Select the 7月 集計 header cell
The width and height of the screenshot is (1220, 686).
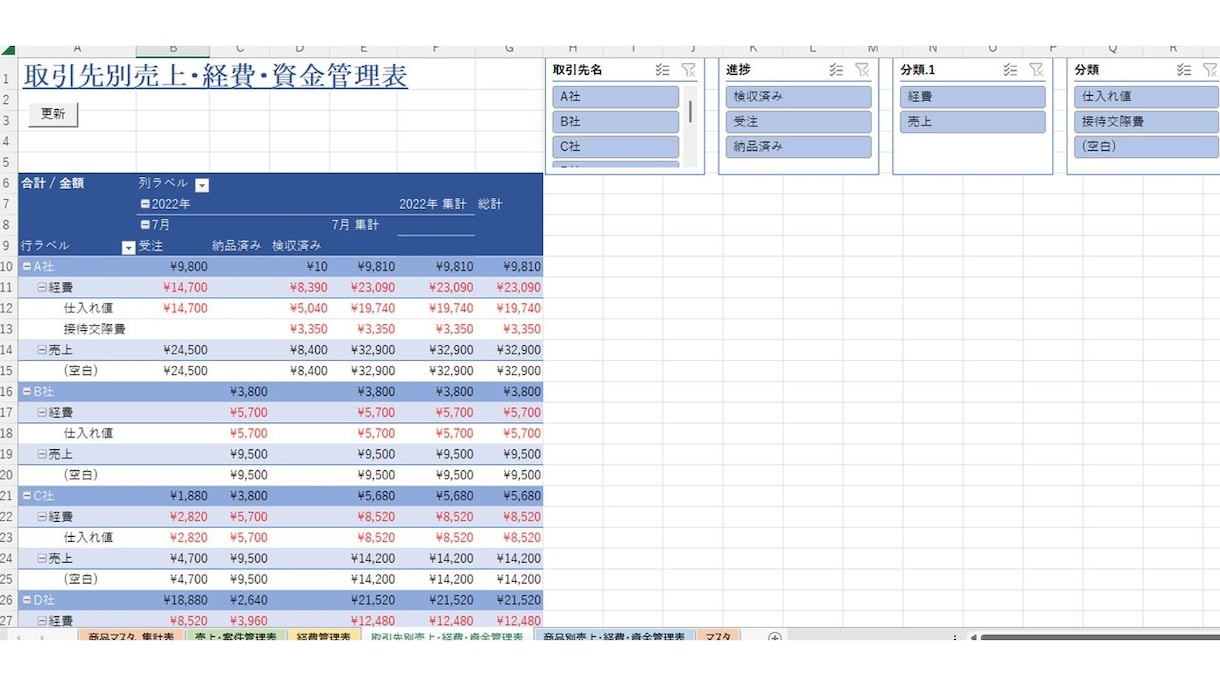(363, 225)
